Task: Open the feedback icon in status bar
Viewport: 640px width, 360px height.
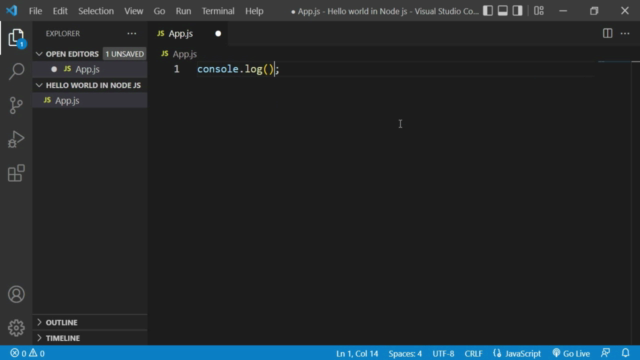Action: click(606, 353)
